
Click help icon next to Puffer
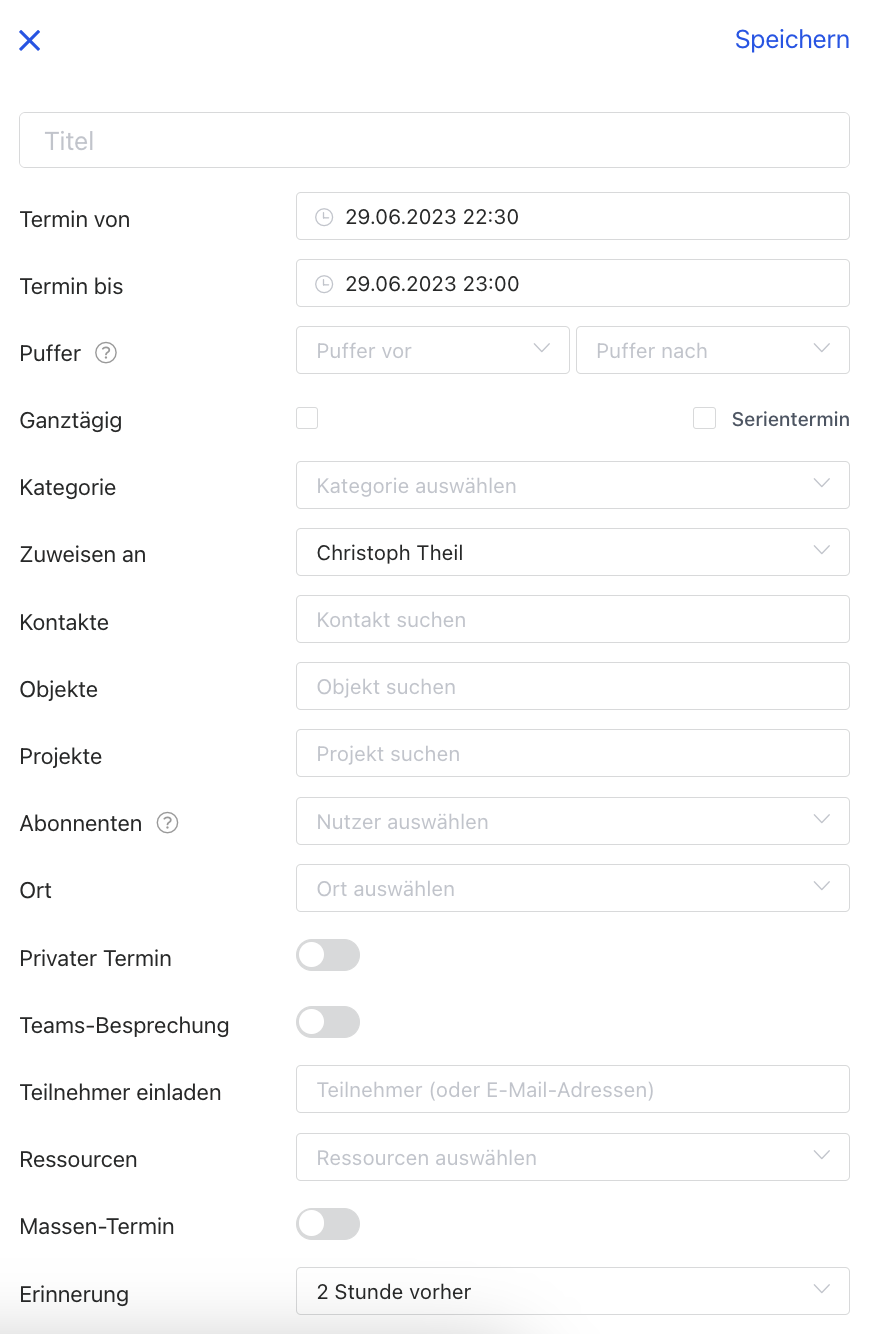click(106, 353)
